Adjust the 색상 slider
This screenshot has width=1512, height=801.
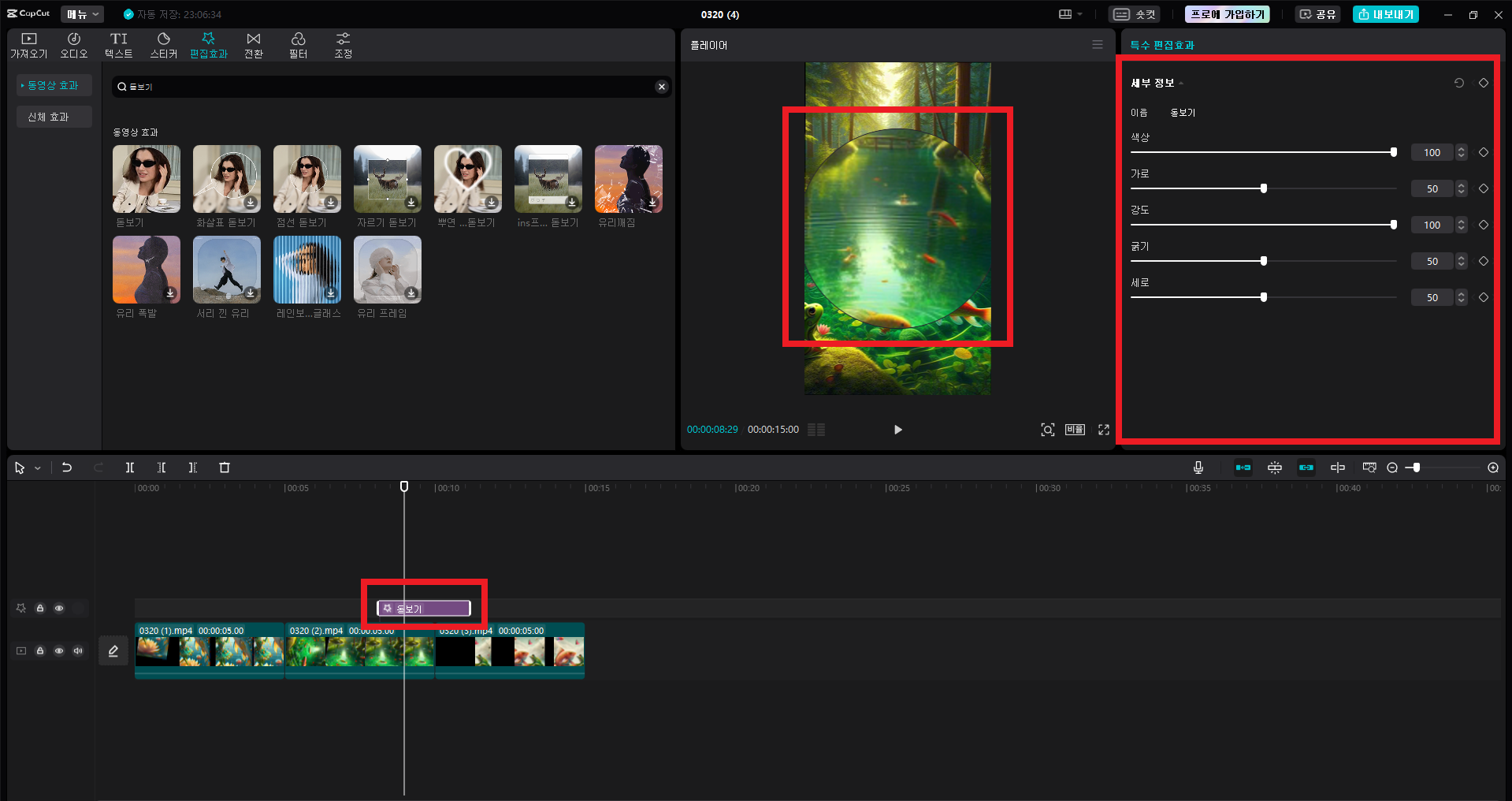pos(1263,152)
